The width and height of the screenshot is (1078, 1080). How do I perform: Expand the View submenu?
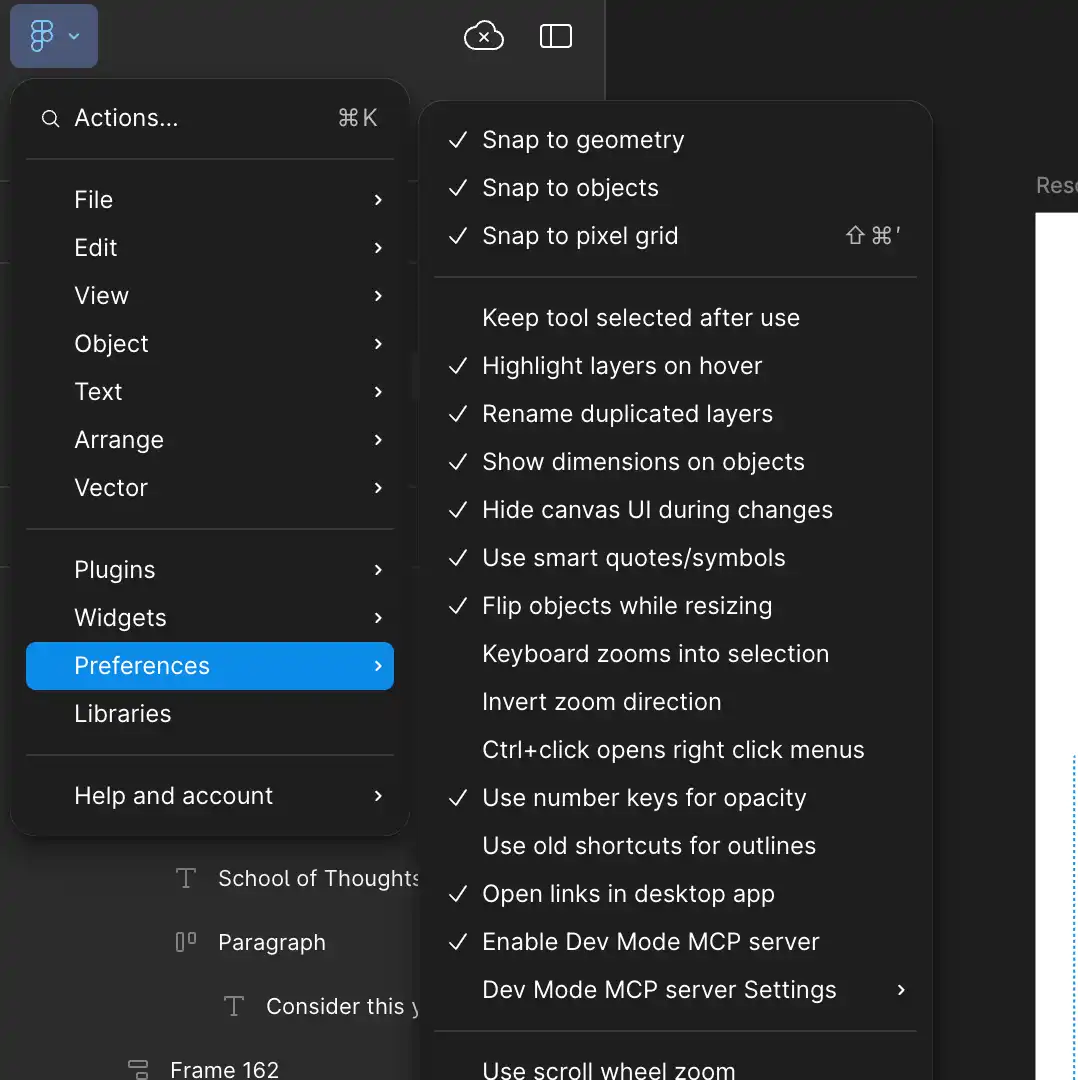pos(210,295)
